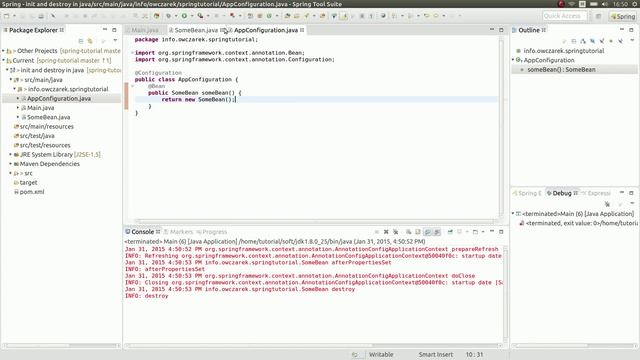Switch to Progress tab
Image resolution: width=640 pixels, height=360 pixels.
click(x=212, y=232)
